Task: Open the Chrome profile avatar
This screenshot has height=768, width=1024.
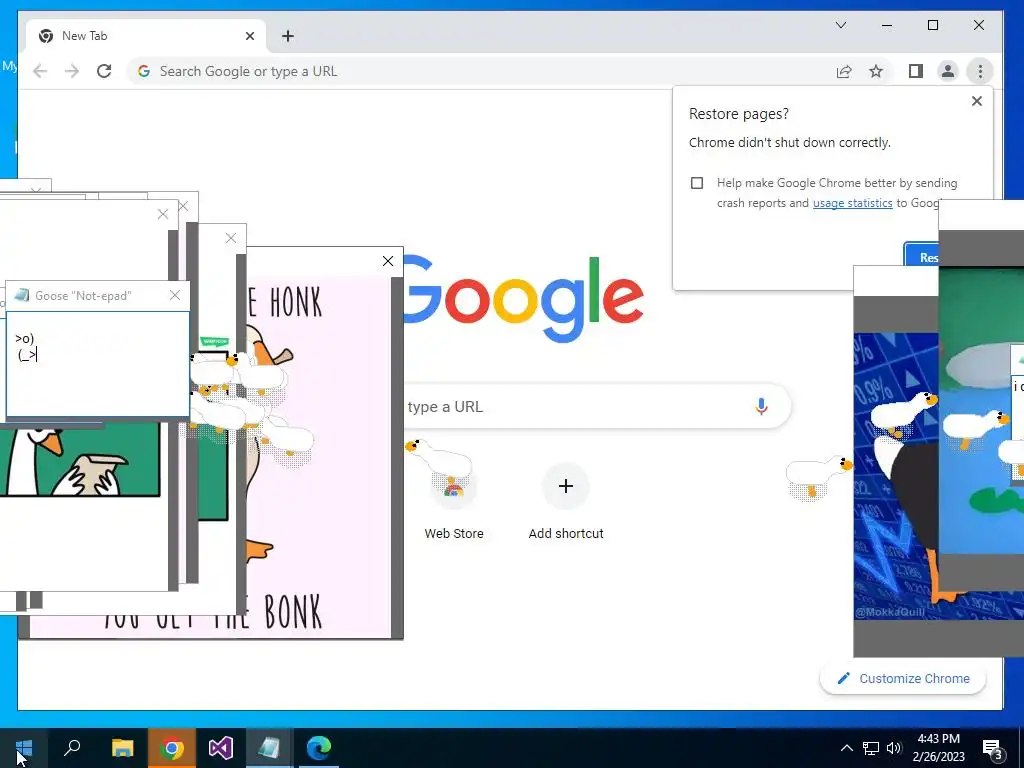Action: [x=948, y=71]
